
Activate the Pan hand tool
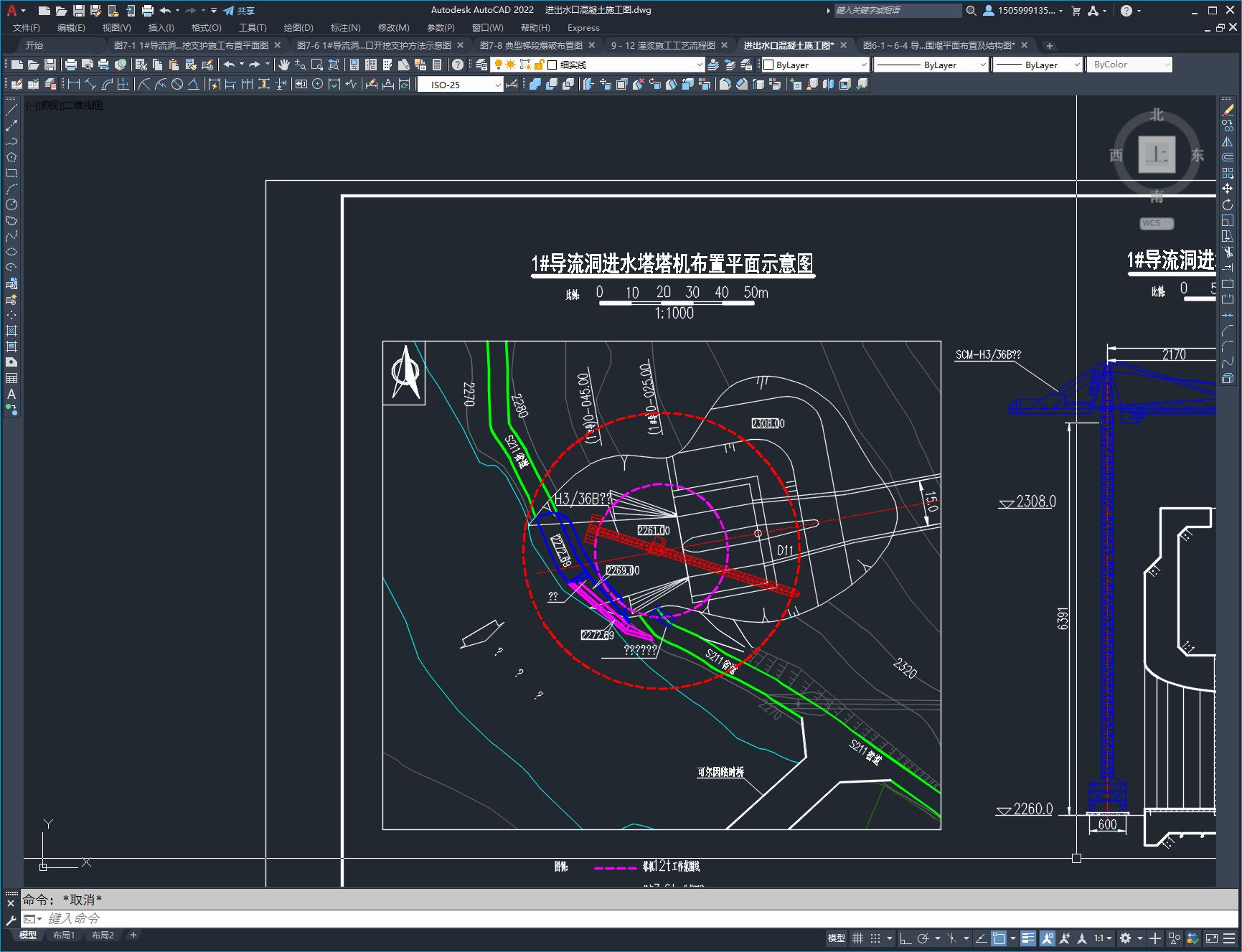click(x=284, y=65)
